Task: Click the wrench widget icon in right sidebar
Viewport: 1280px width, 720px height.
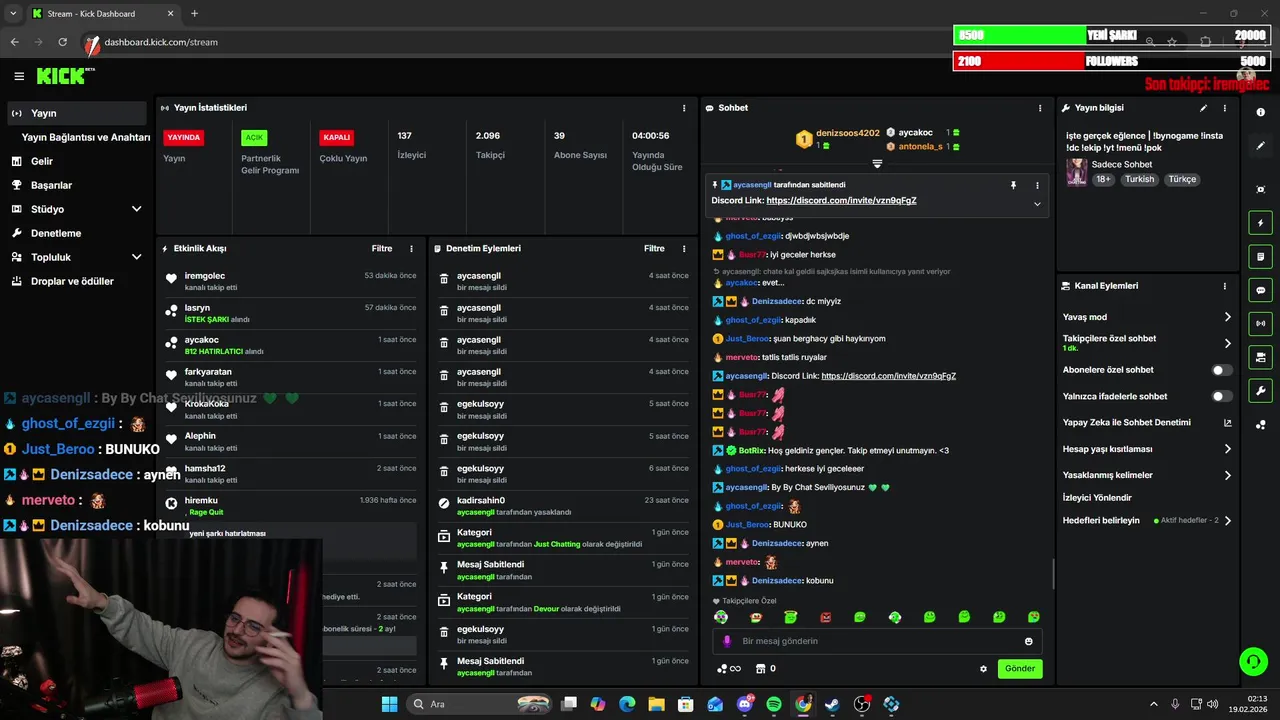Action: (1260, 391)
